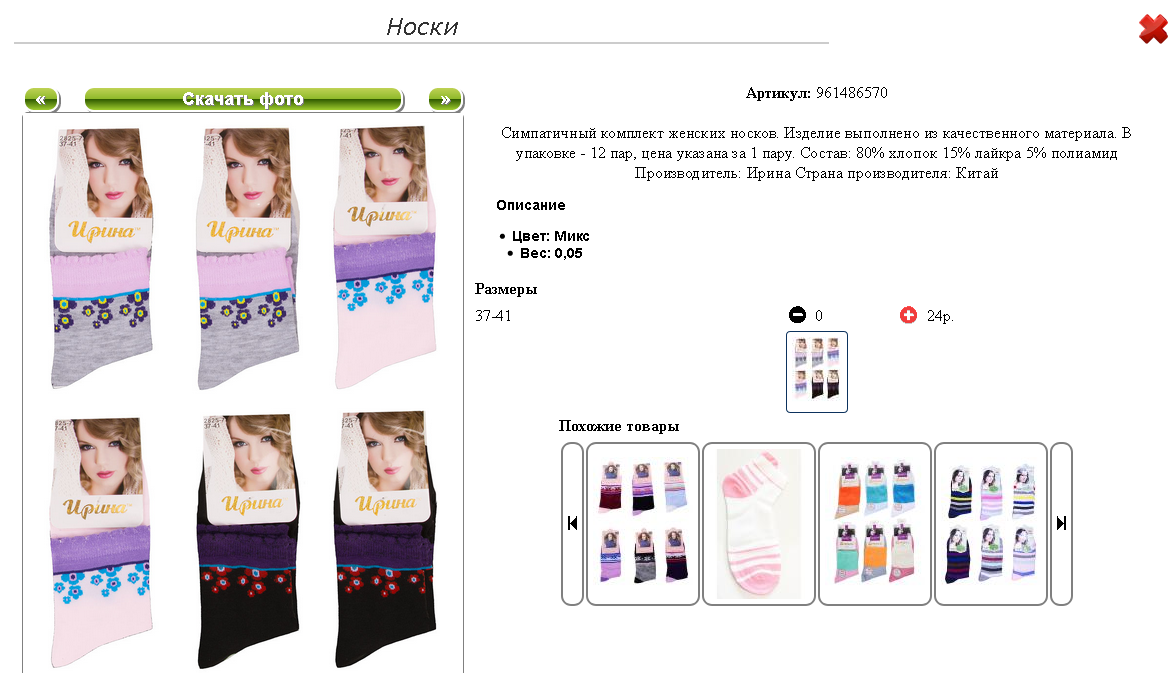Click the red X close icon
The height and width of the screenshot is (673, 1172).
1153,28
